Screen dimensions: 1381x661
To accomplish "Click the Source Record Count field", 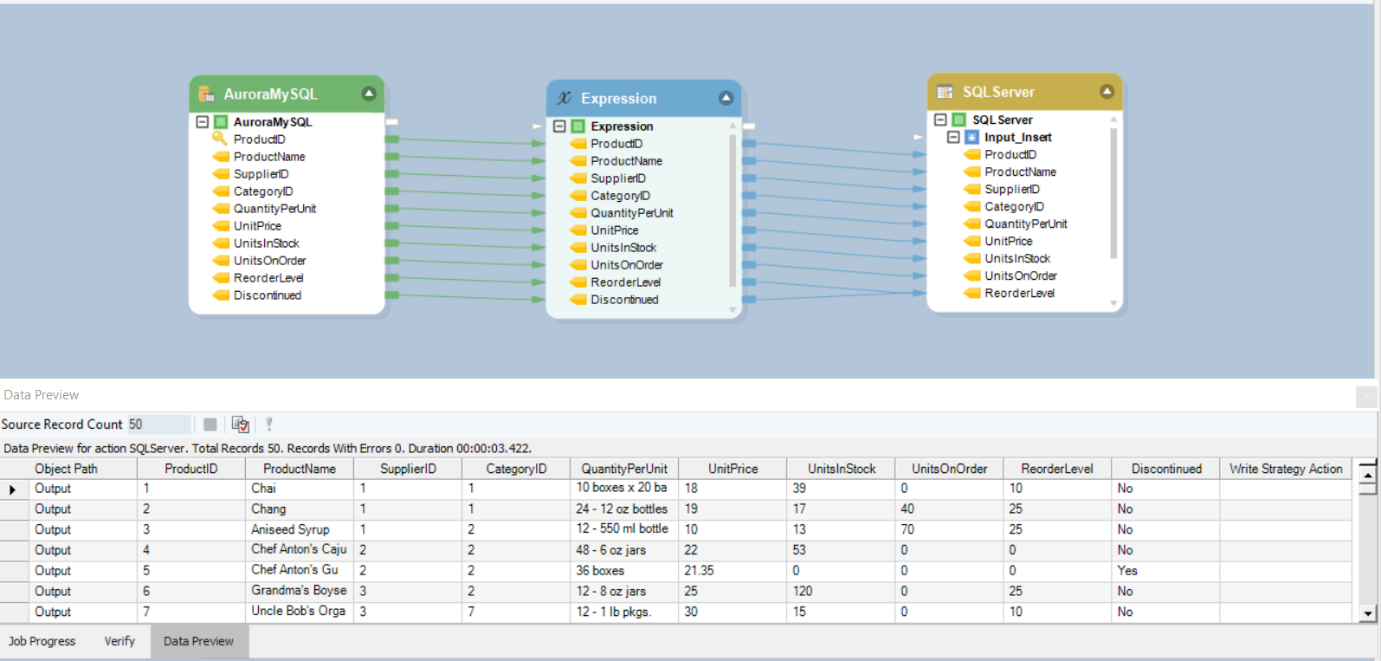I will (158, 425).
